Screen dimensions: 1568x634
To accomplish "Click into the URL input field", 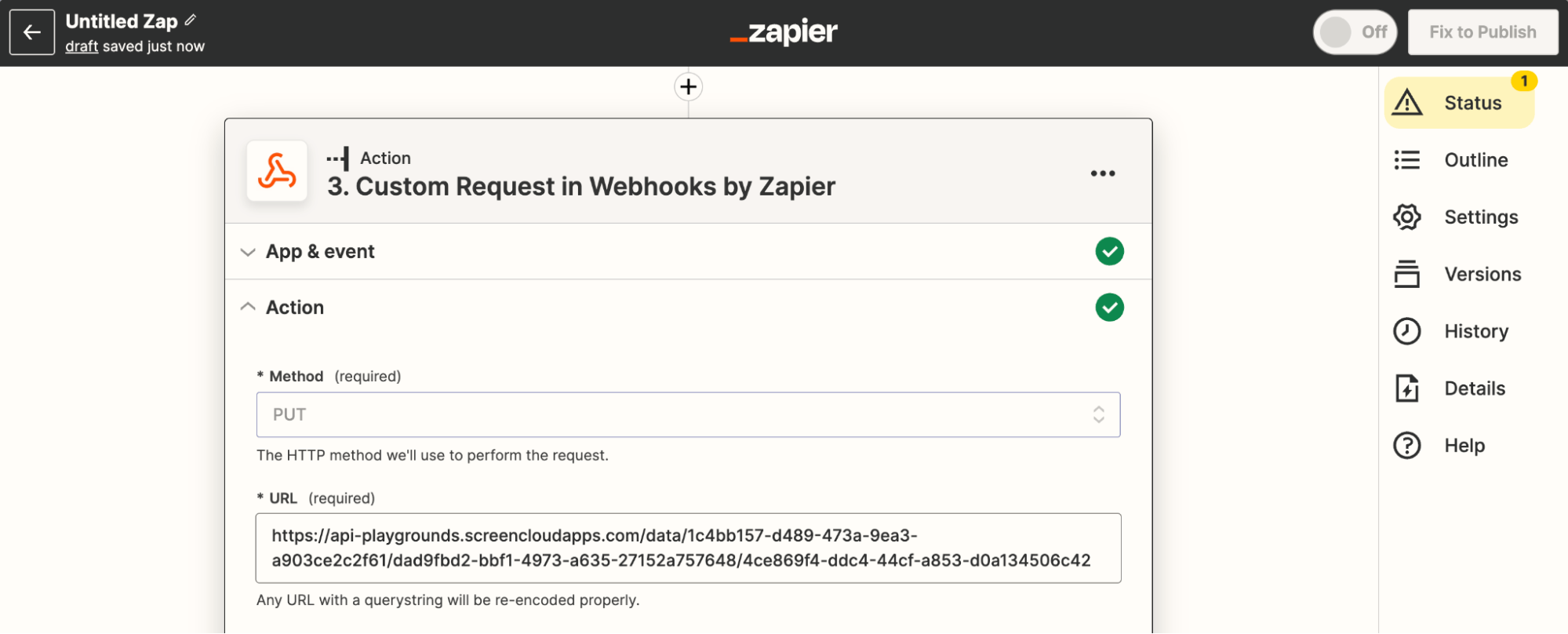I will (x=688, y=548).
